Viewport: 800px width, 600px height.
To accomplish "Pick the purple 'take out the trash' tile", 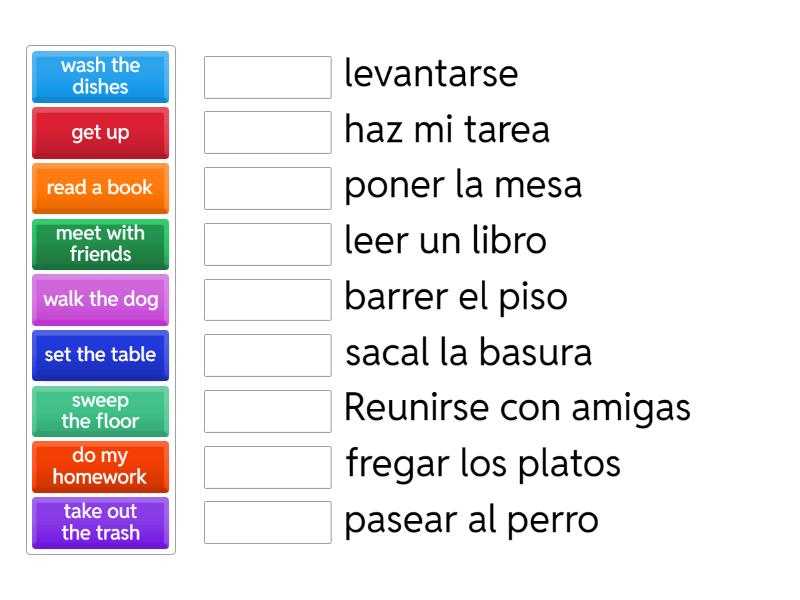I will tap(100, 523).
